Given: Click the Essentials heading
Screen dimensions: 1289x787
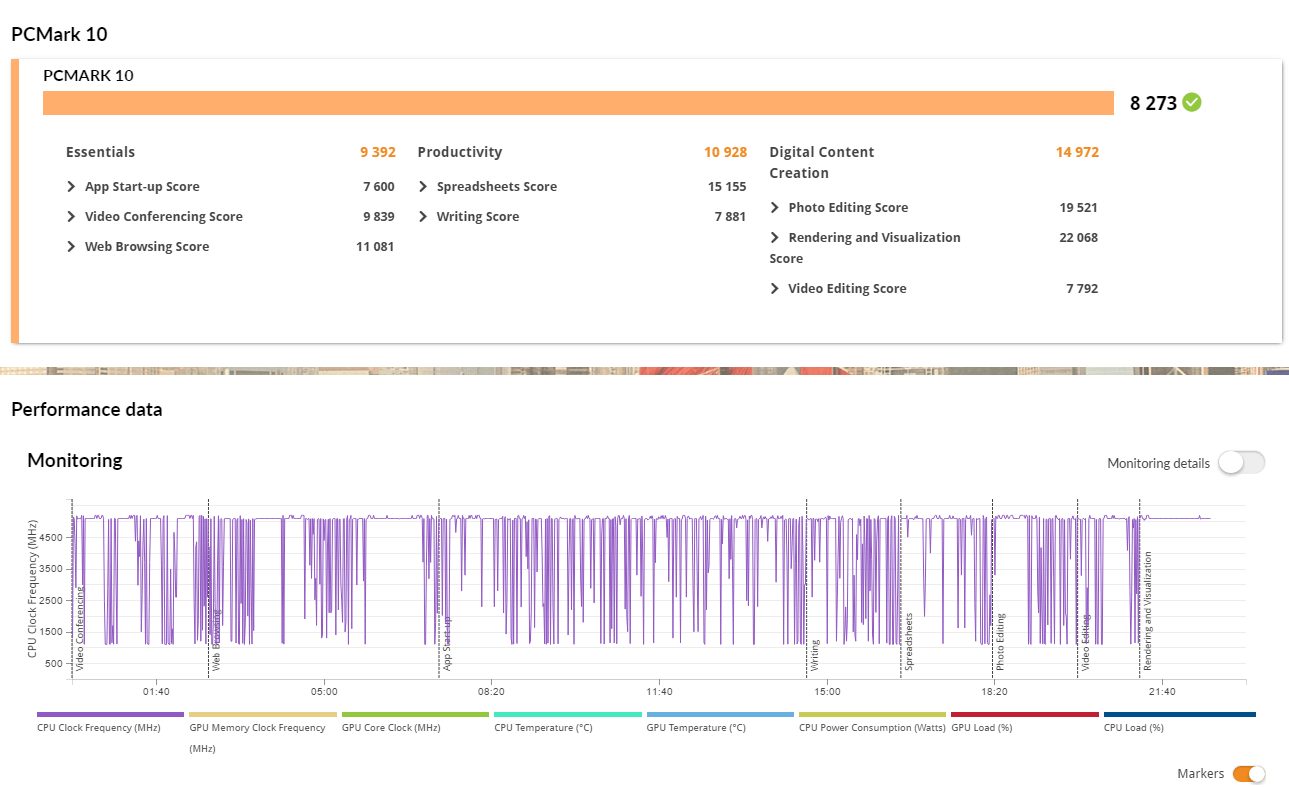Looking at the screenshot, I should pyautogui.click(x=100, y=153).
